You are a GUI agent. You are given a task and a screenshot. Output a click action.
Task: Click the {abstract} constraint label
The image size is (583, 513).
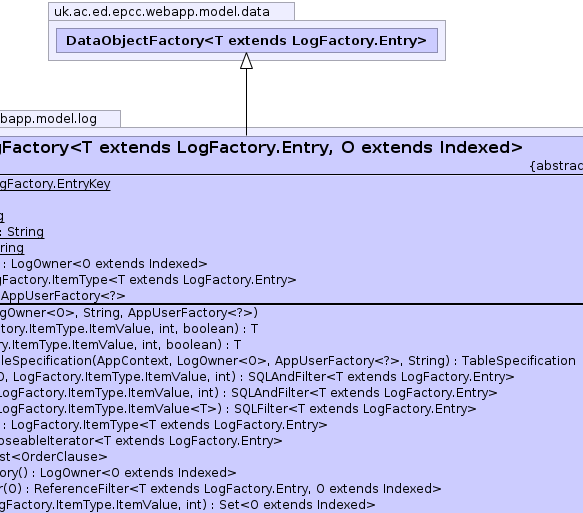556,165
